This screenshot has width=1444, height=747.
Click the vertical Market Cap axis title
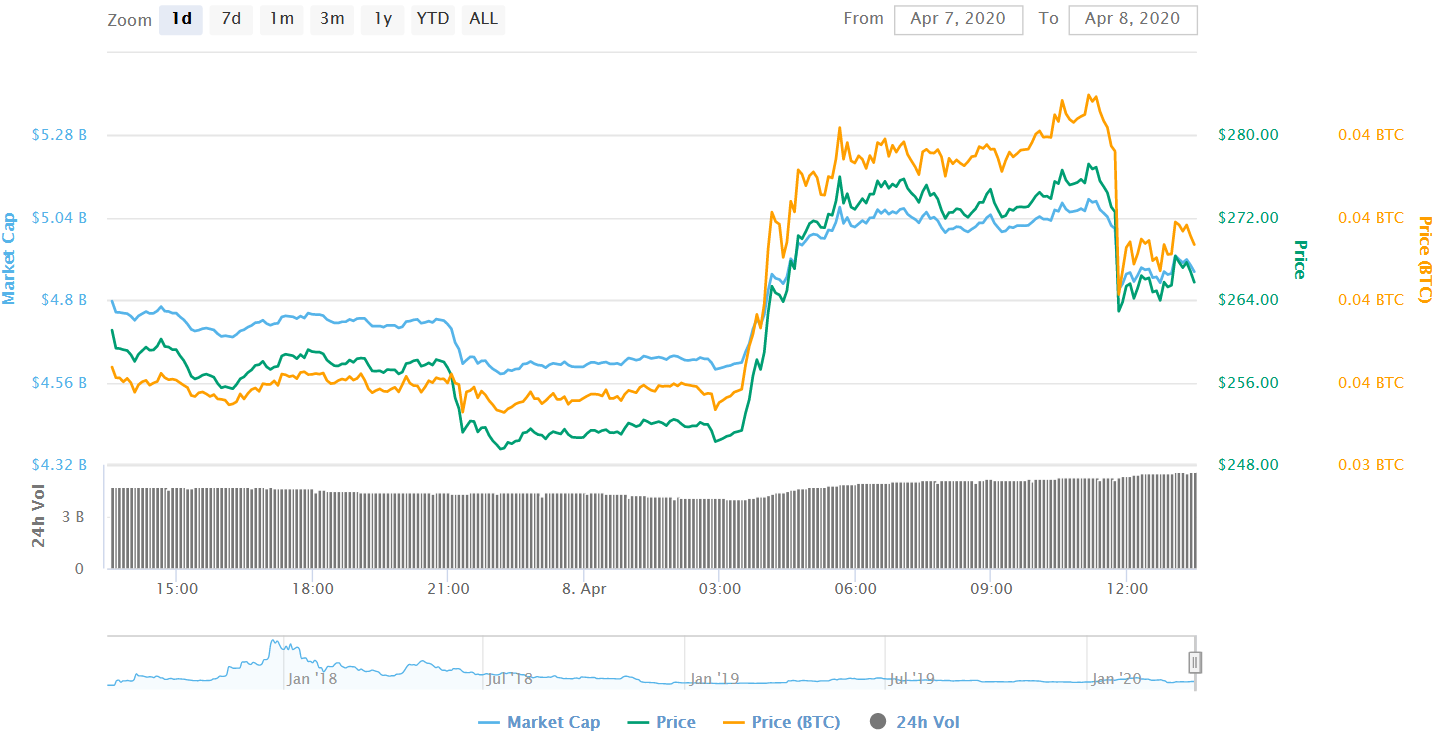10,258
